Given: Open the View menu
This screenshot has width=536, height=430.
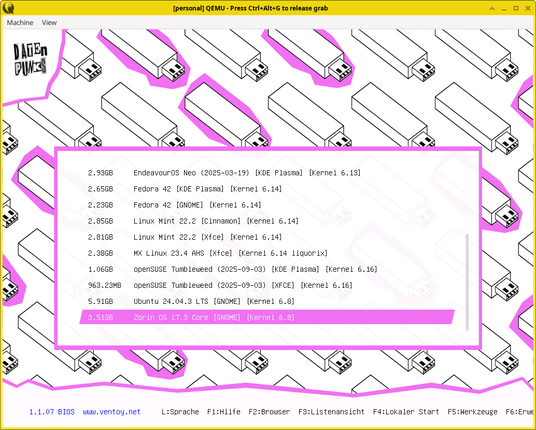Looking at the screenshot, I should 49,23.
